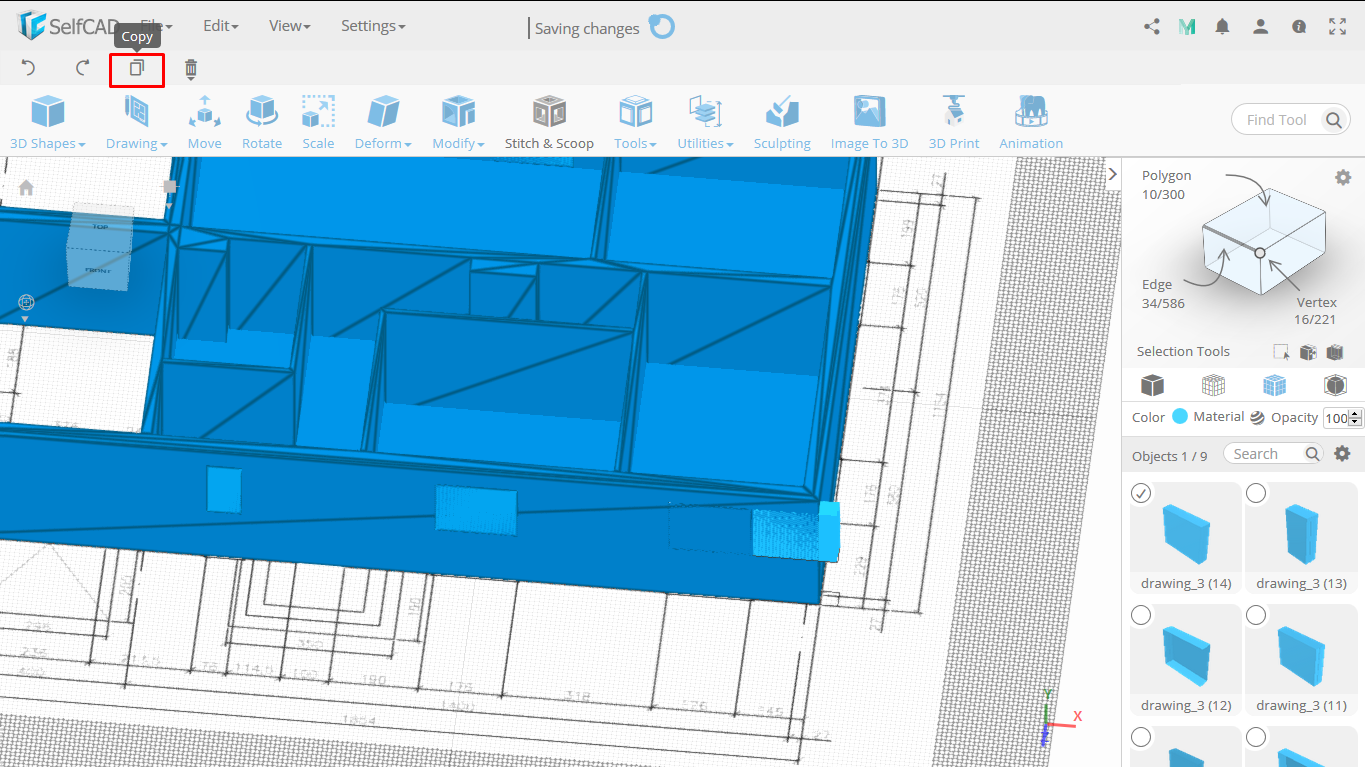1365x767 pixels.
Task: Select Polygon selection mode label
Action: click(1167, 176)
